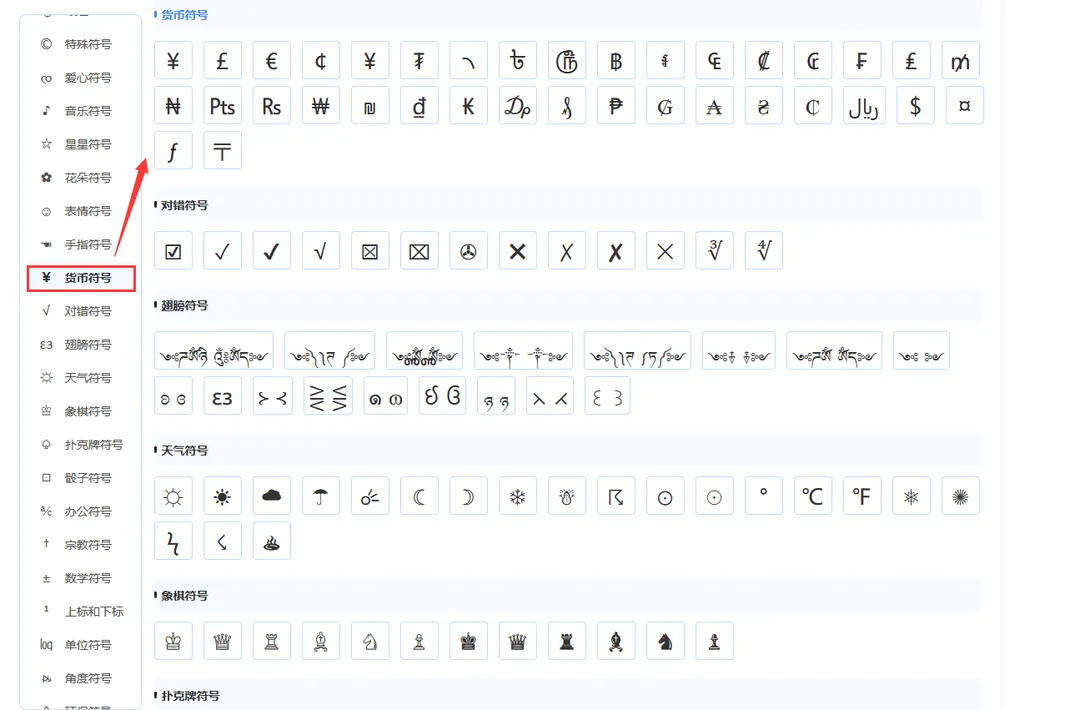This screenshot has width=1080, height=710.
Task: Open 办公符号 sidebar category
Action: 80,512
